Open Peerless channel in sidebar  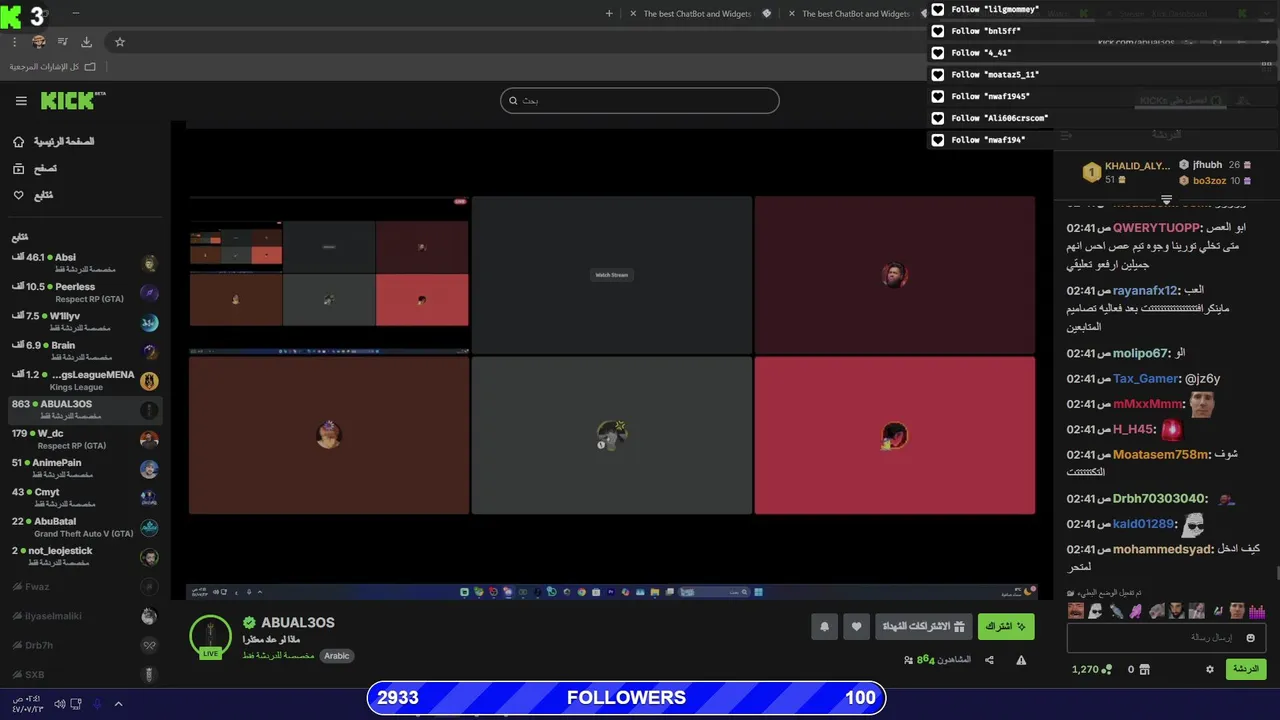pyautogui.click(x=85, y=293)
